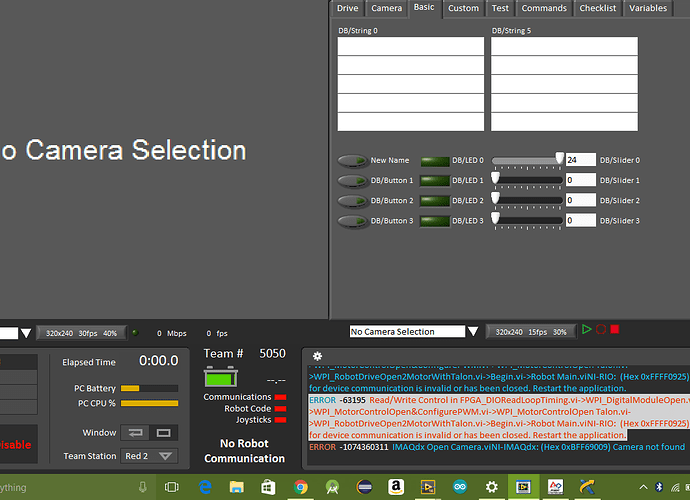Click the DB/Slider 0 track

527,161
